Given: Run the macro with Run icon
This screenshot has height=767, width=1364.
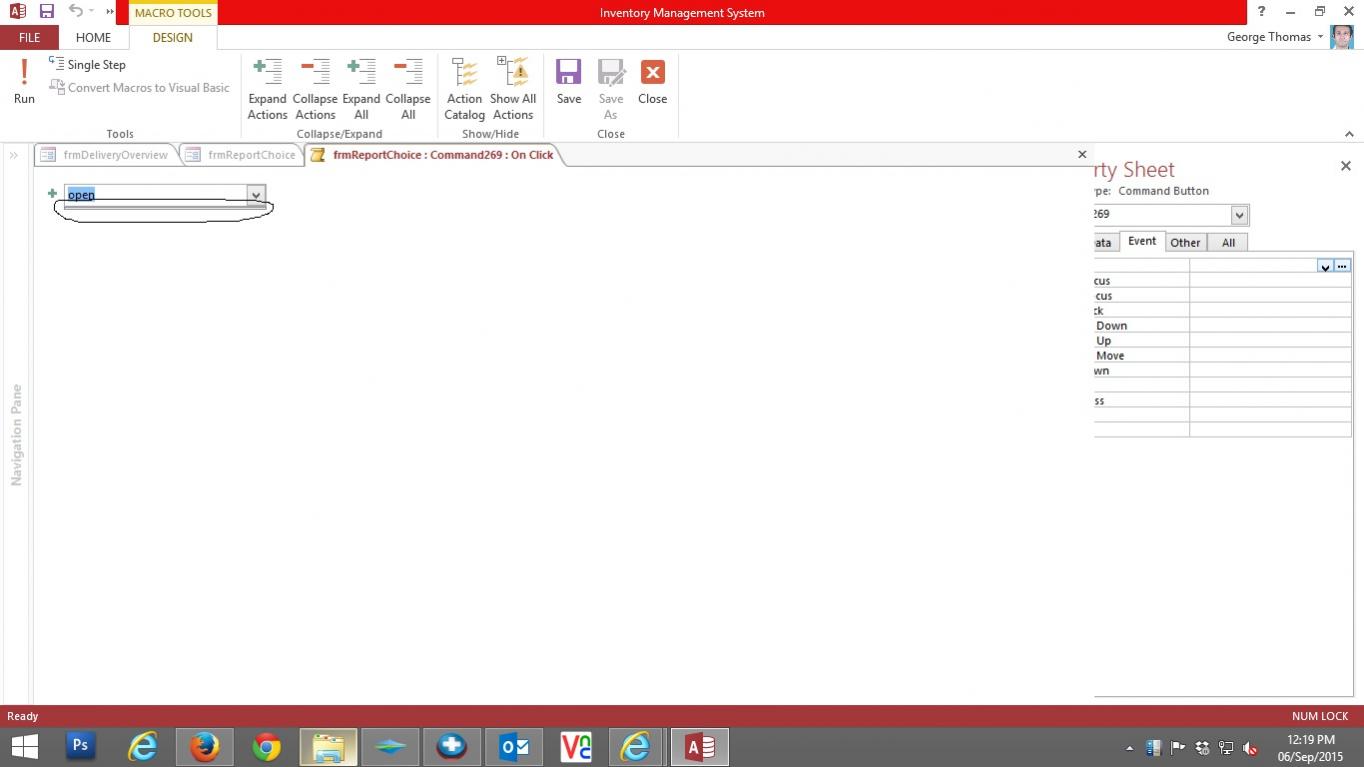Looking at the screenshot, I should coord(24,81).
